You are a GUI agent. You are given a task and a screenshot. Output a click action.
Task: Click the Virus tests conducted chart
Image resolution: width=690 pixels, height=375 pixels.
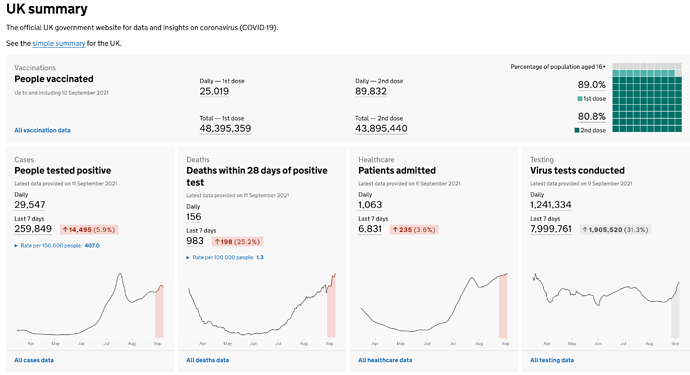point(606,309)
